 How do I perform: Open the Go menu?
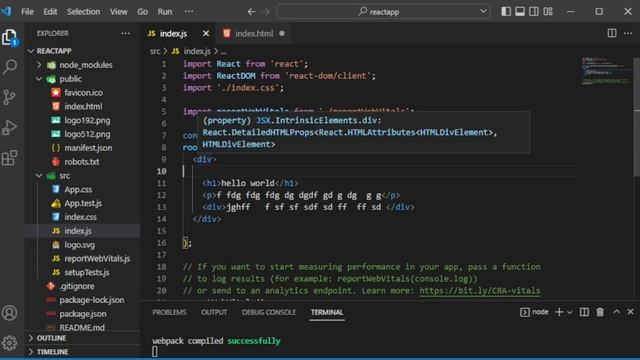(x=142, y=11)
